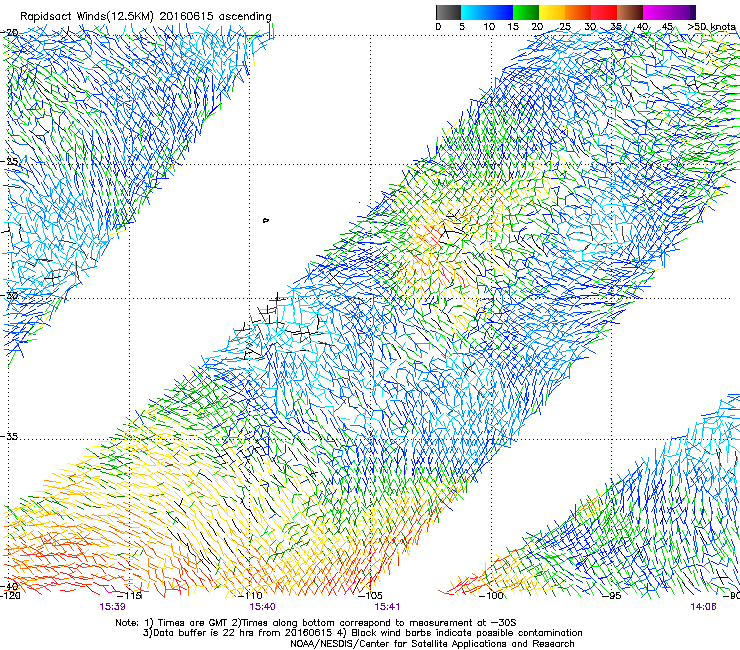Click the small island outline in map gap

[266, 220]
